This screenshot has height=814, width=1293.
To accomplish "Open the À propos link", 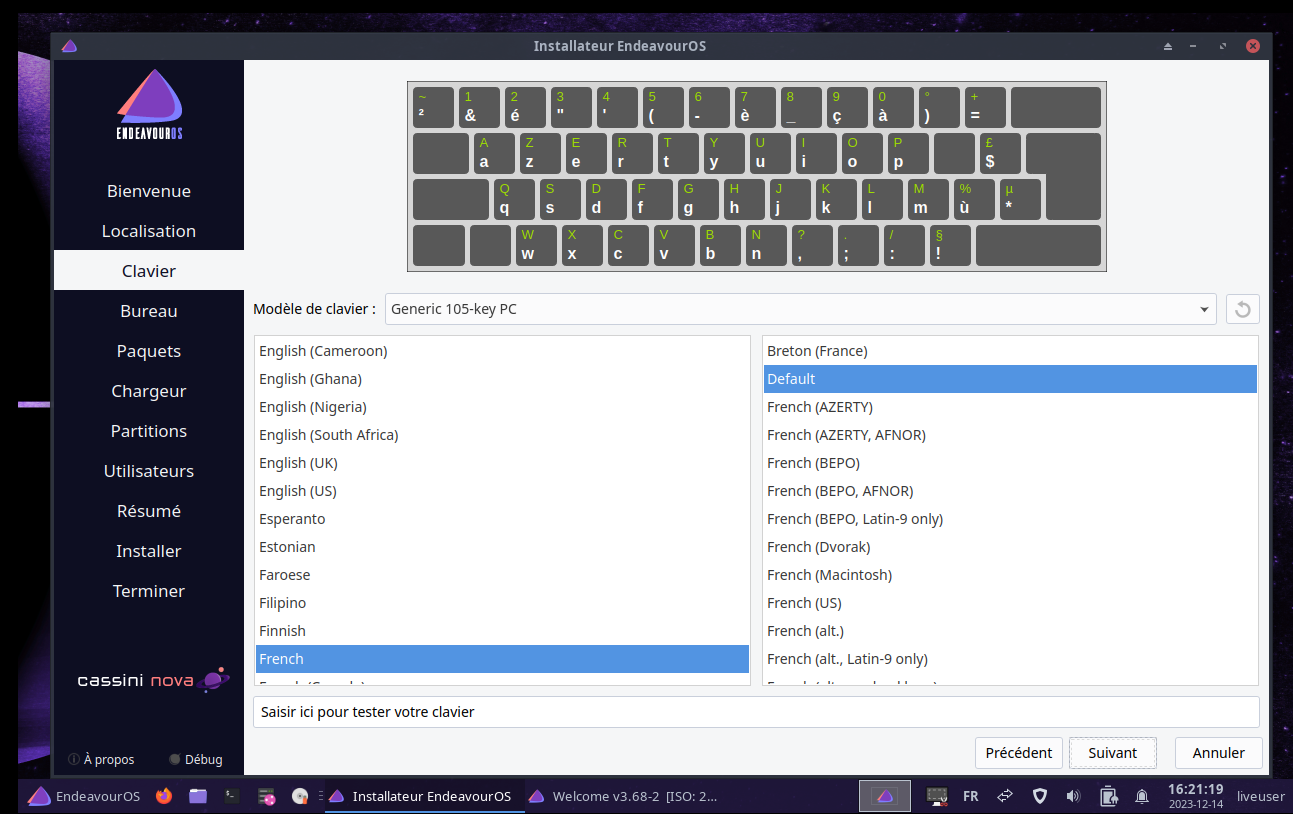I will tap(101, 759).
